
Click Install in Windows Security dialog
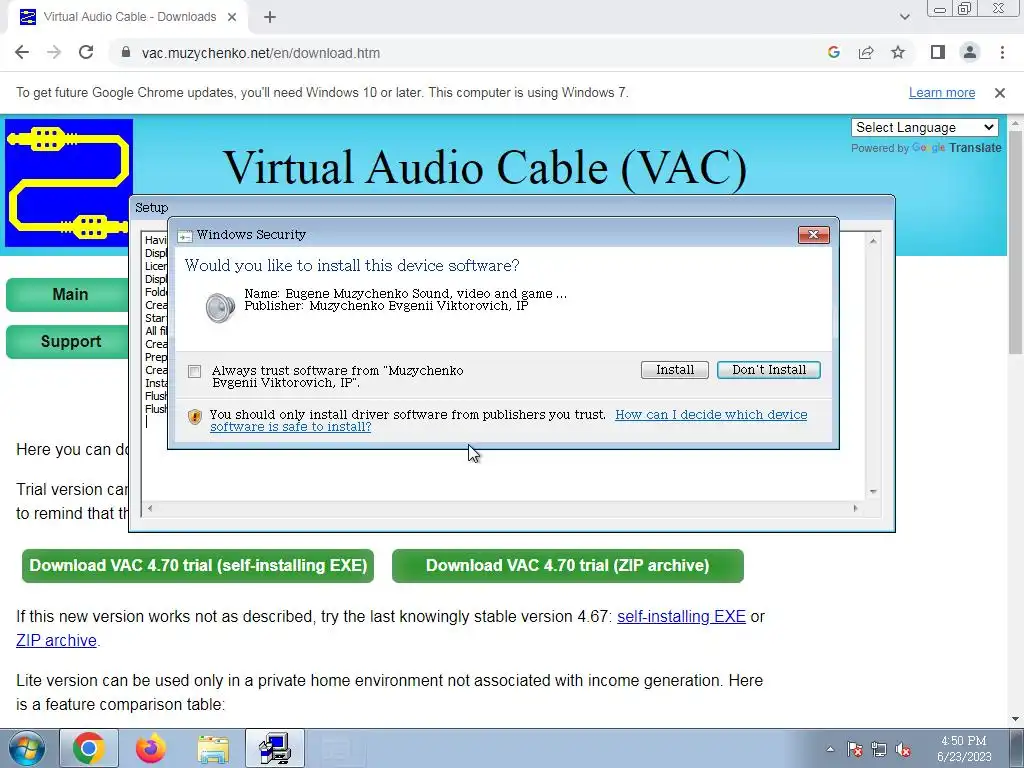[x=675, y=370]
